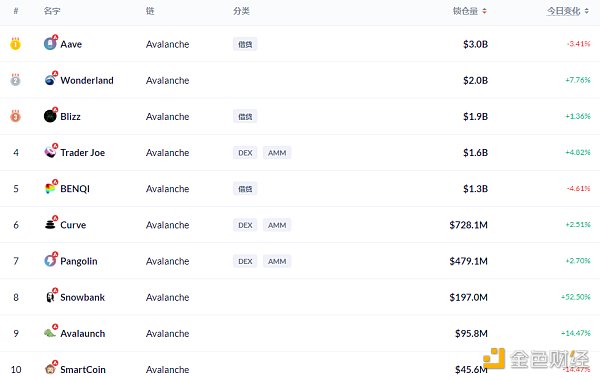Viewport: 600px width, 380px height.
Task: Sort by 锁仓量 column arrow
Action: [x=484, y=11]
